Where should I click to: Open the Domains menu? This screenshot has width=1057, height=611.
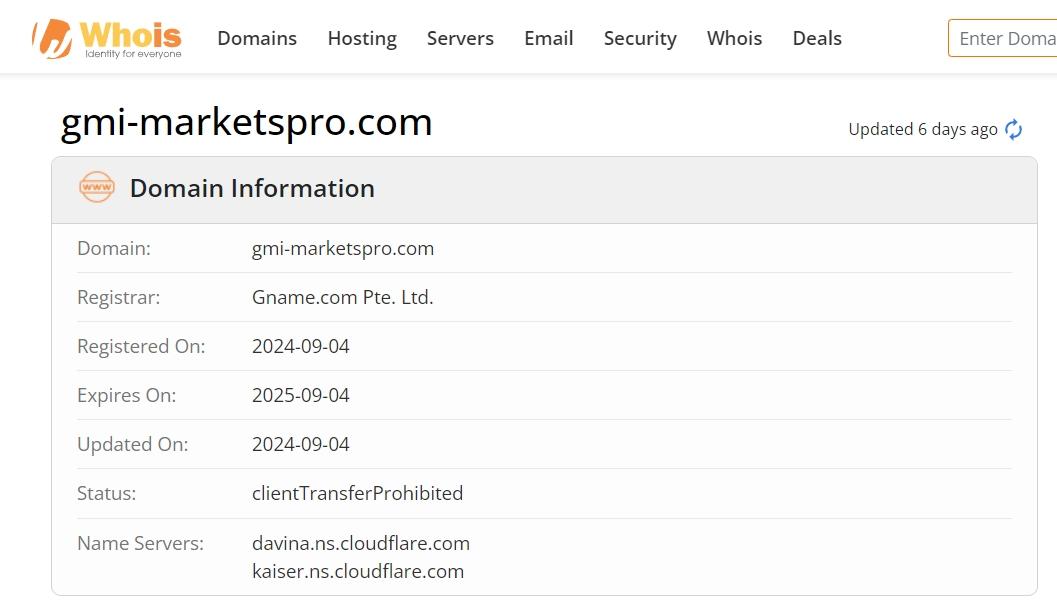pyautogui.click(x=257, y=38)
